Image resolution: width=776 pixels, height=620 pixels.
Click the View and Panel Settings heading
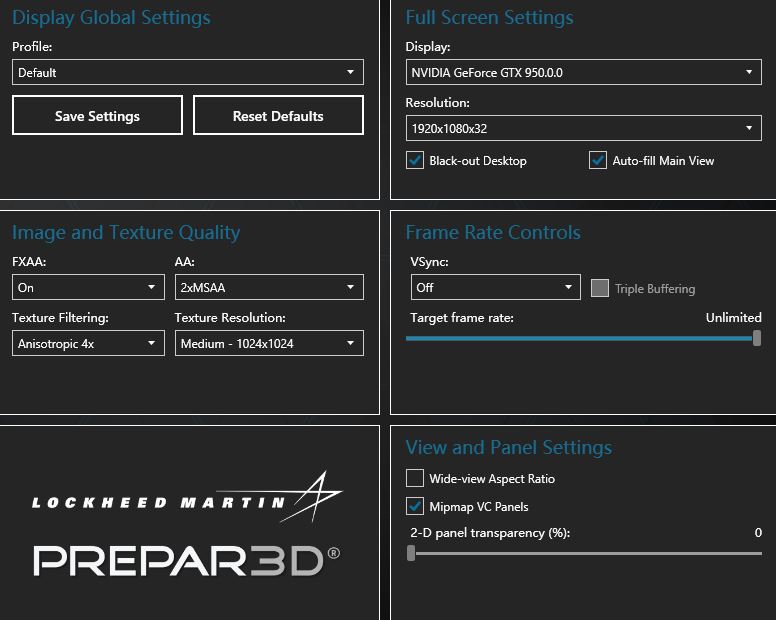[509, 447]
